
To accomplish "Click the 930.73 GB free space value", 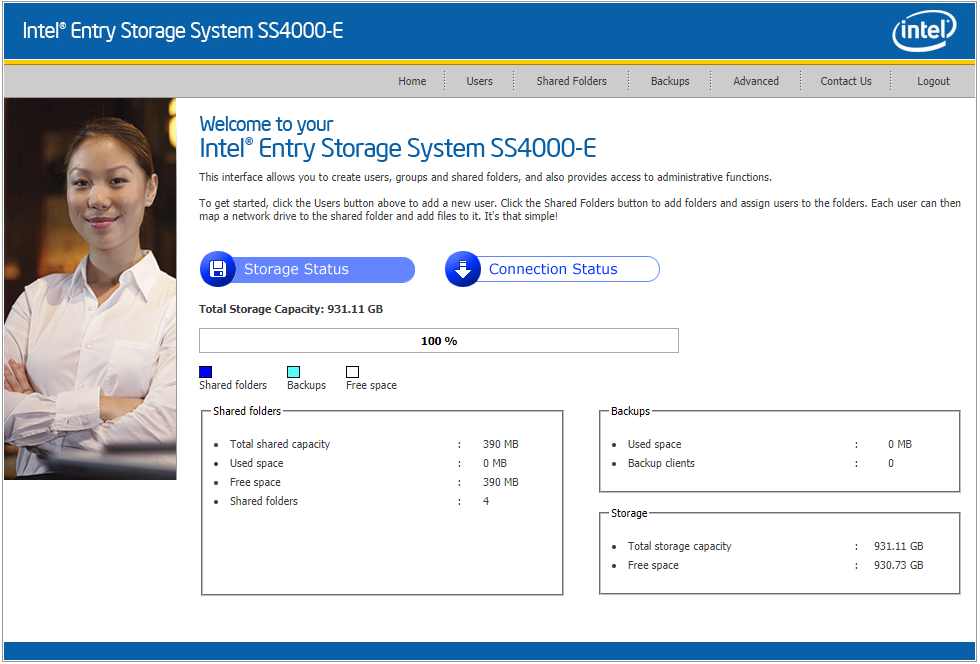I will click(898, 565).
